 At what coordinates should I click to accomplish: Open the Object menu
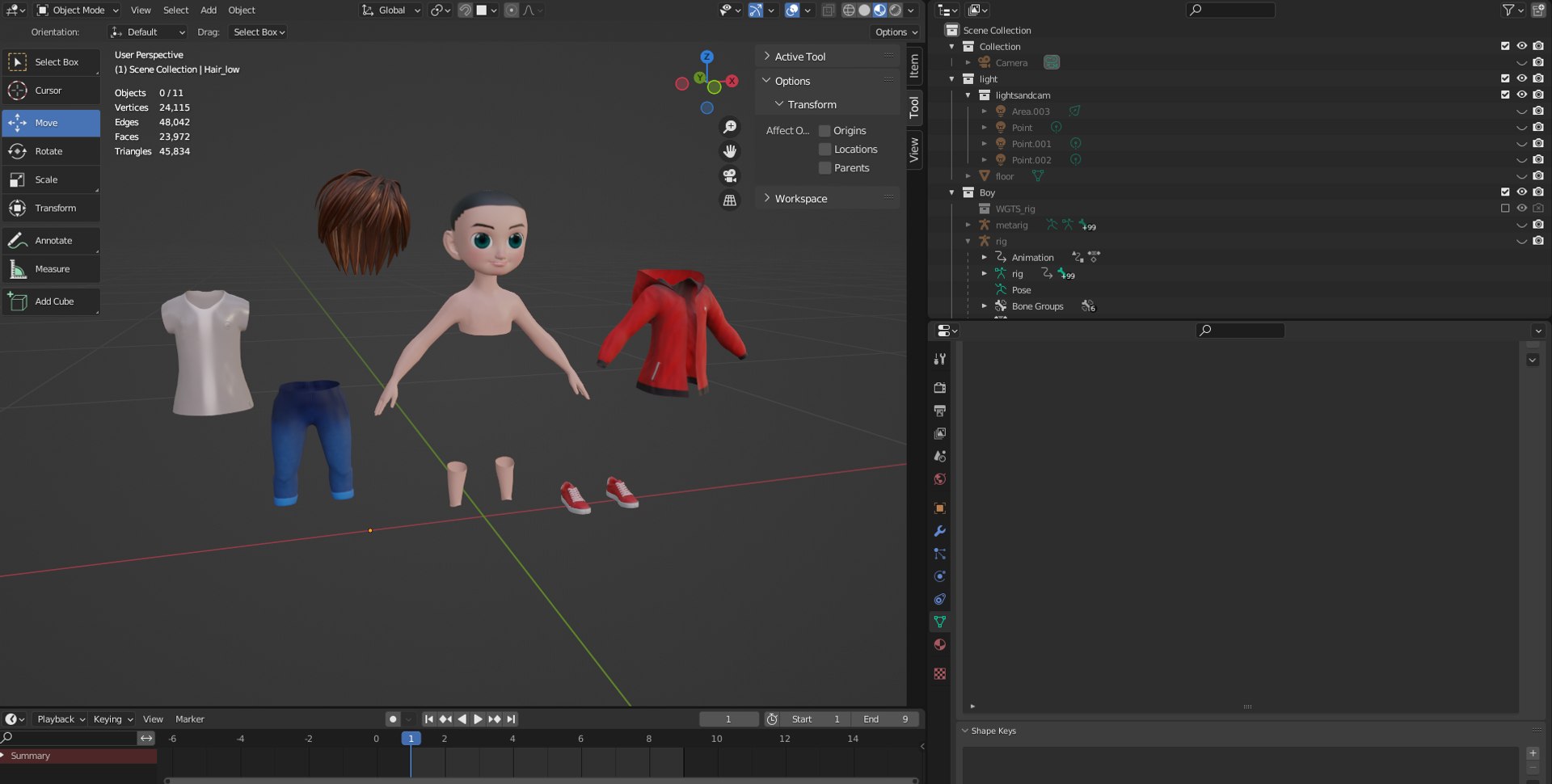point(242,10)
